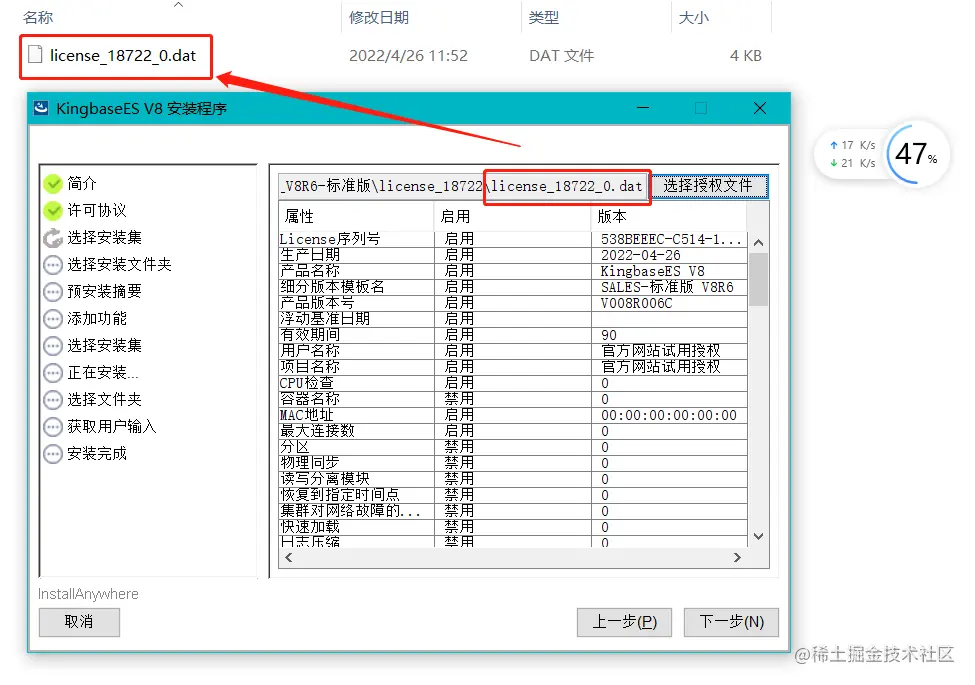Click the pending icon beside 选择安装文件夹

pos(53,265)
